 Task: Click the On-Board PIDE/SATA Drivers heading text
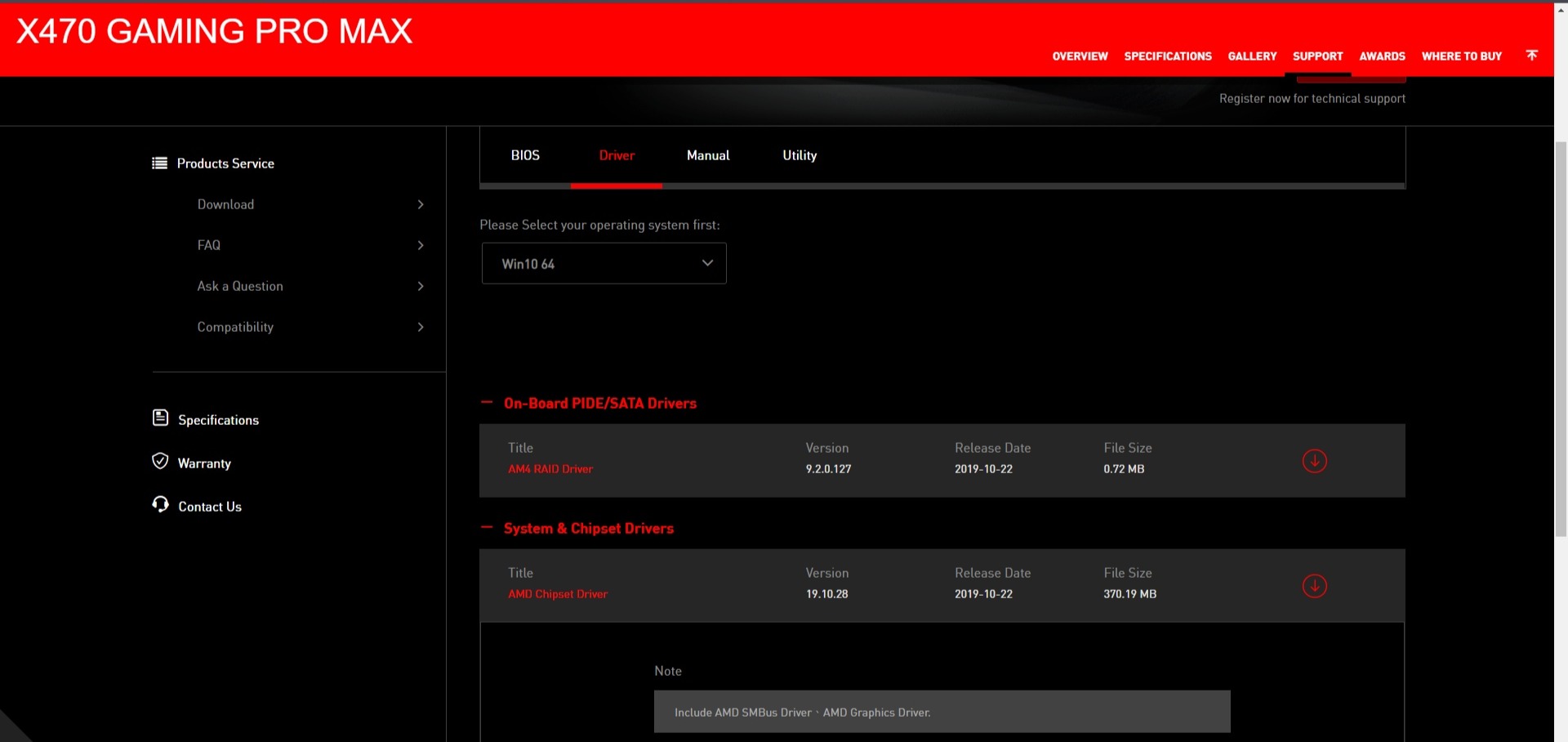[600, 403]
